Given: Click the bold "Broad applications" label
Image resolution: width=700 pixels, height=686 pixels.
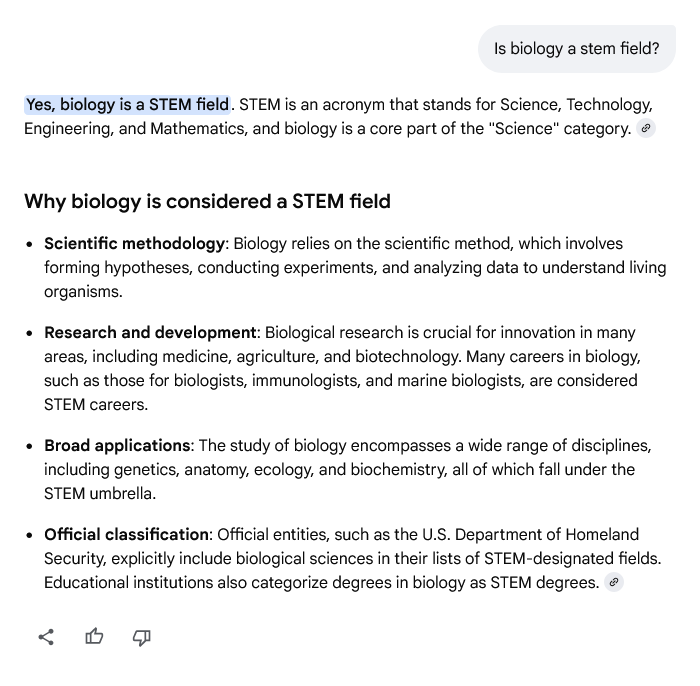Looking at the screenshot, I should 117,446.
